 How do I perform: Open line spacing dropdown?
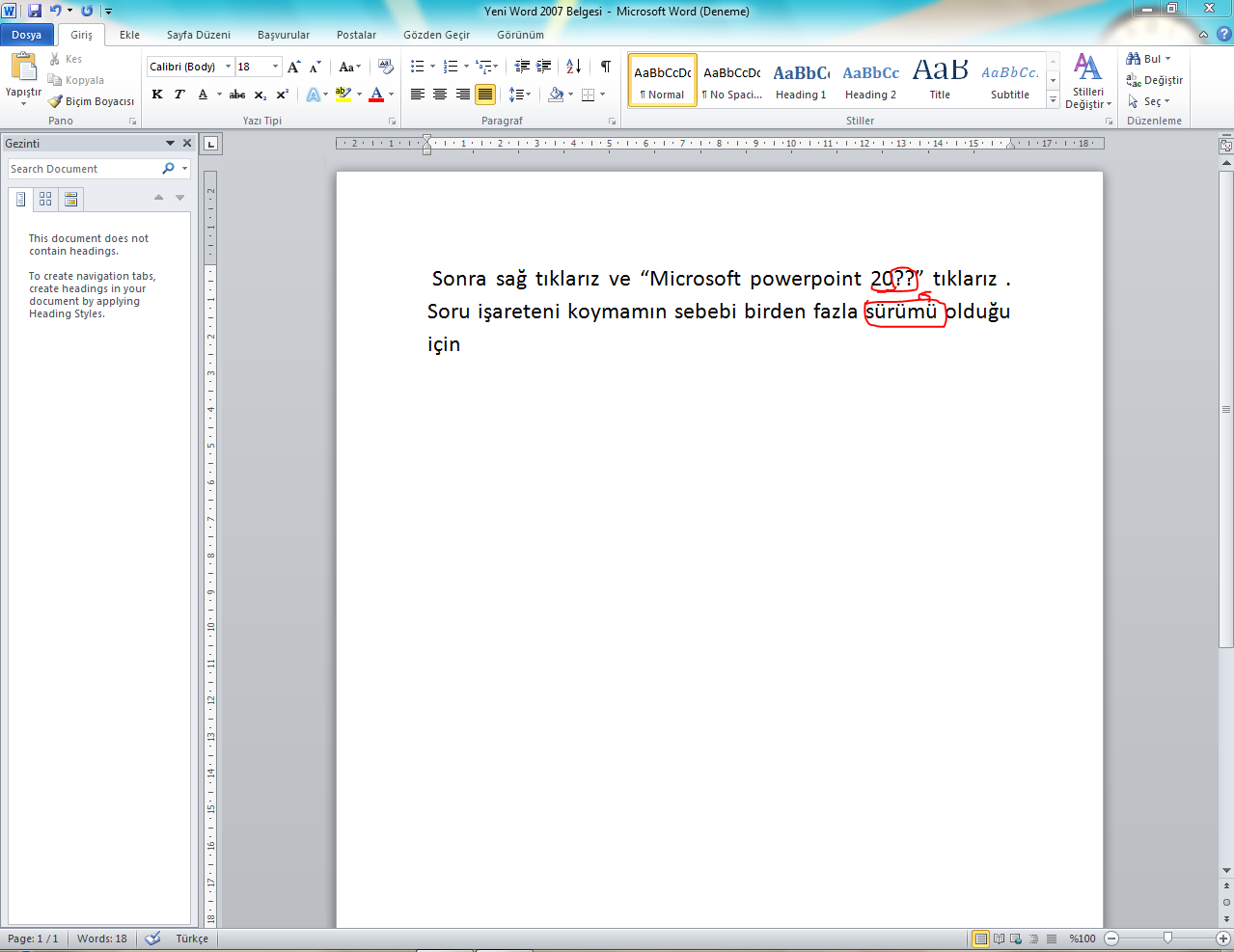click(x=520, y=95)
